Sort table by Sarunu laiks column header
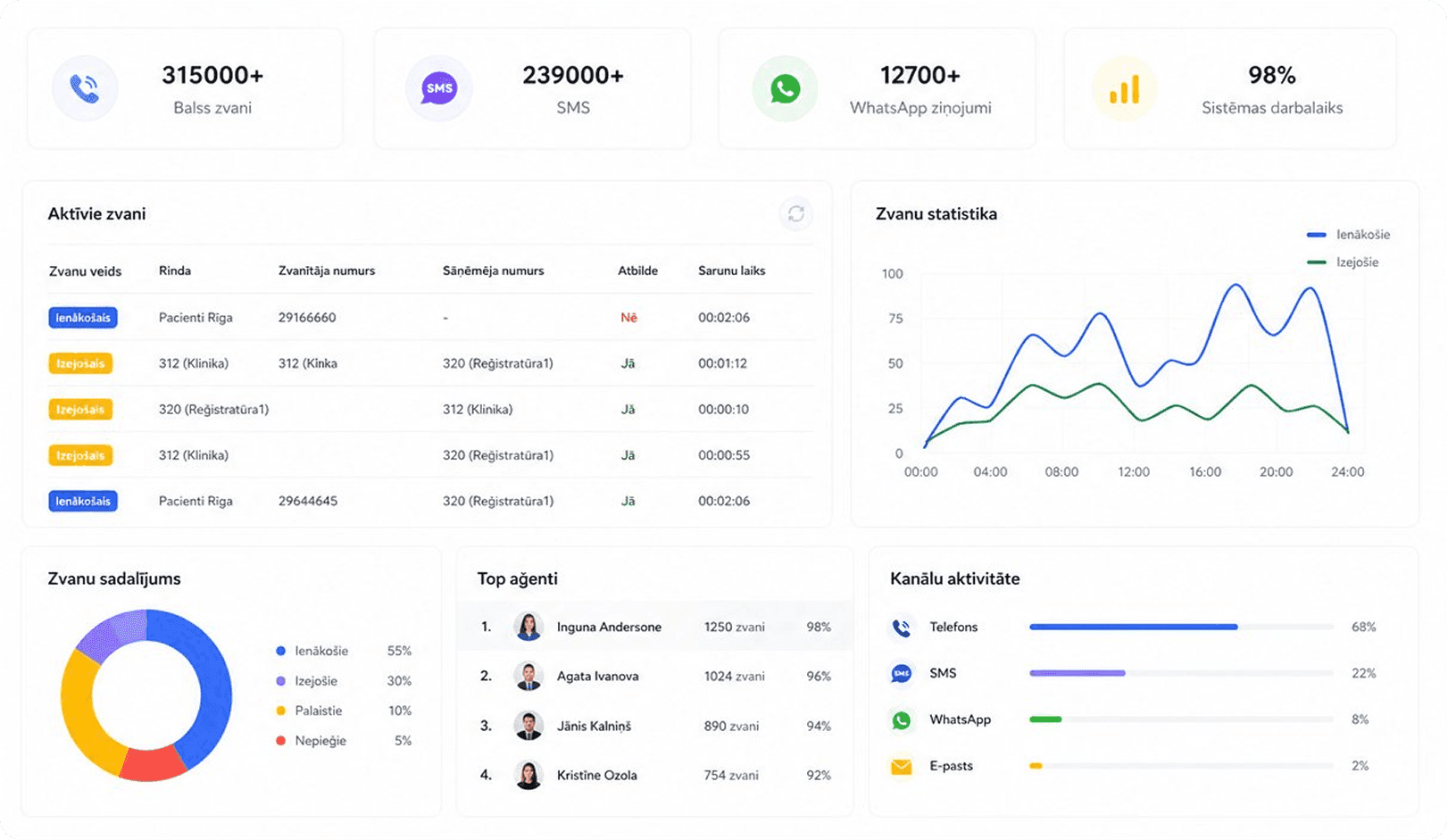Viewport: 1448px width, 840px height. coord(731,270)
